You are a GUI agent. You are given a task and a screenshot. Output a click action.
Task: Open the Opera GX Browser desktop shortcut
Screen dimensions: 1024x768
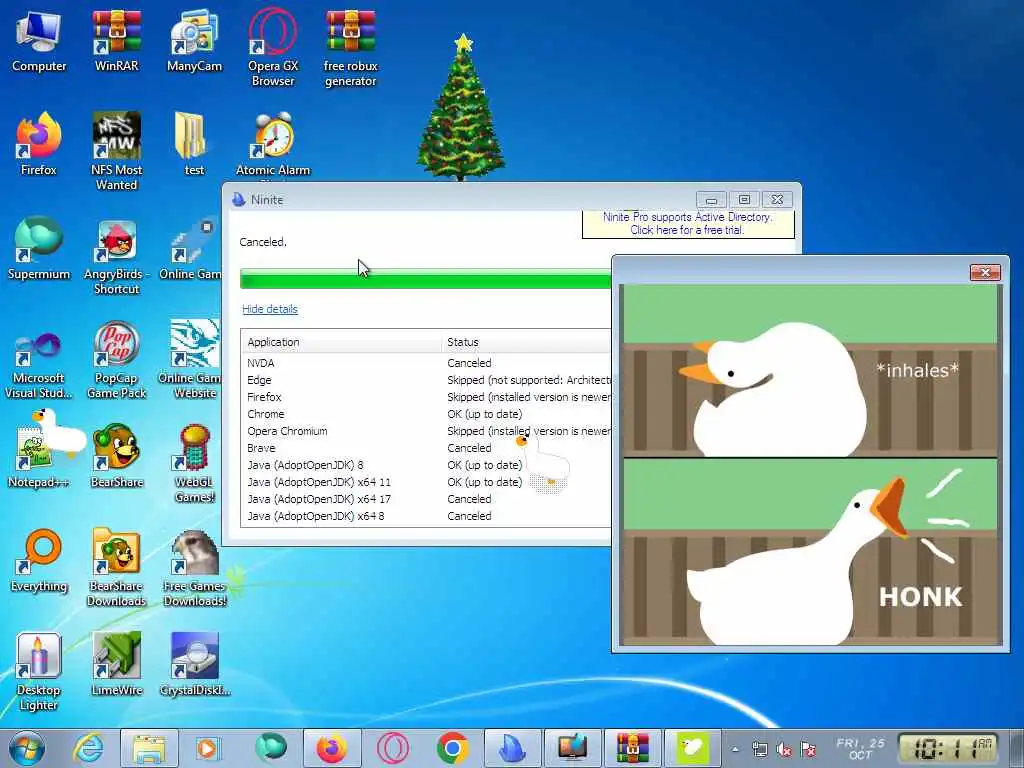click(x=272, y=47)
